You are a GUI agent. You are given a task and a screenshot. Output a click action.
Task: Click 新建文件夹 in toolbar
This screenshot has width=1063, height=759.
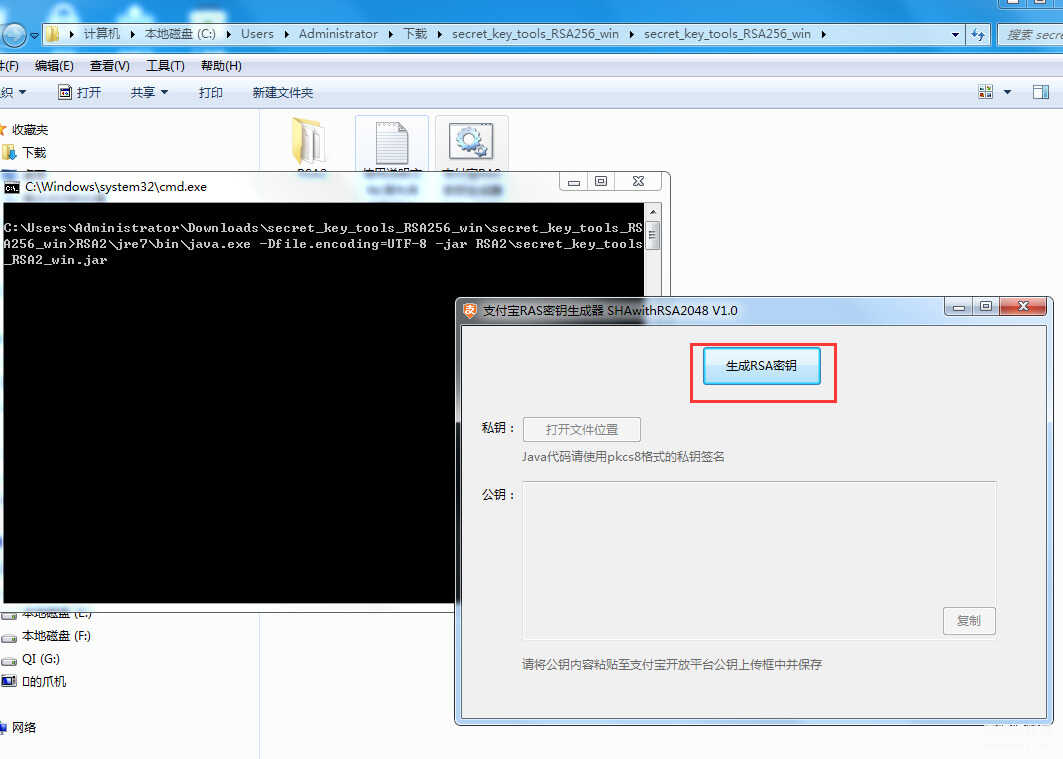coord(283,92)
